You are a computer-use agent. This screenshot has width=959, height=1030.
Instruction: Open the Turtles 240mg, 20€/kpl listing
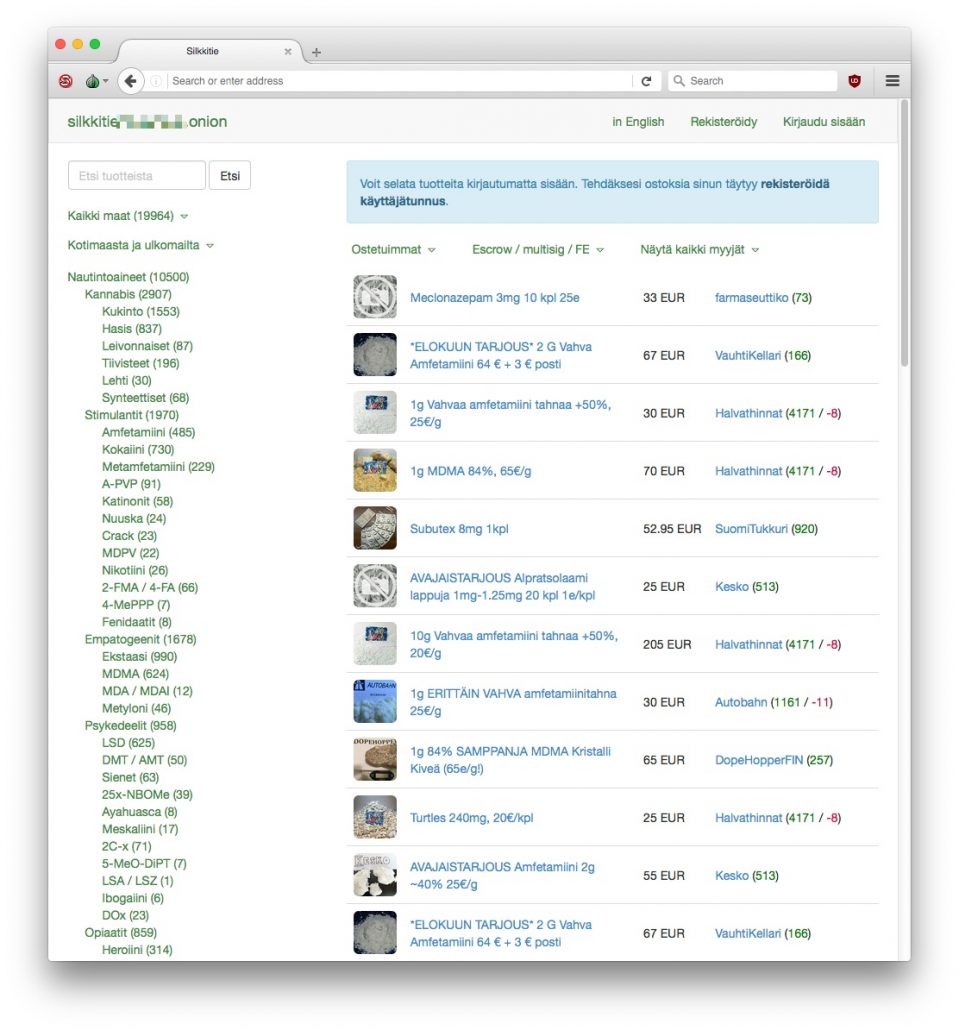[x=472, y=818]
